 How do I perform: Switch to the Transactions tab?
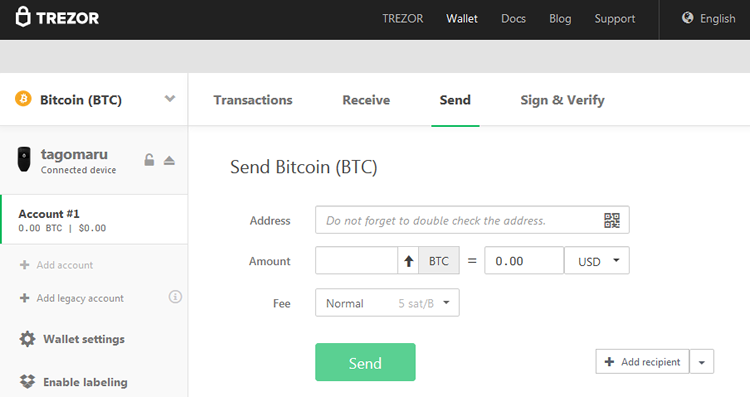[x=253, y=100]
